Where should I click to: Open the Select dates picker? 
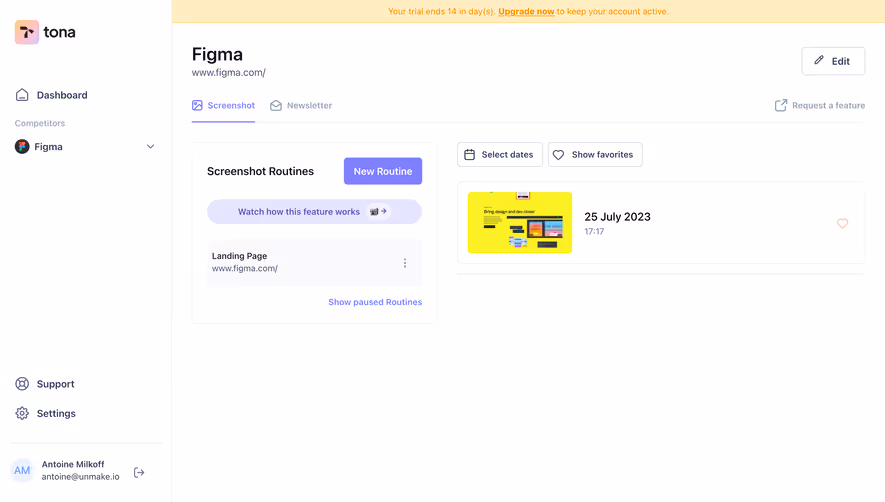(500, 155)
